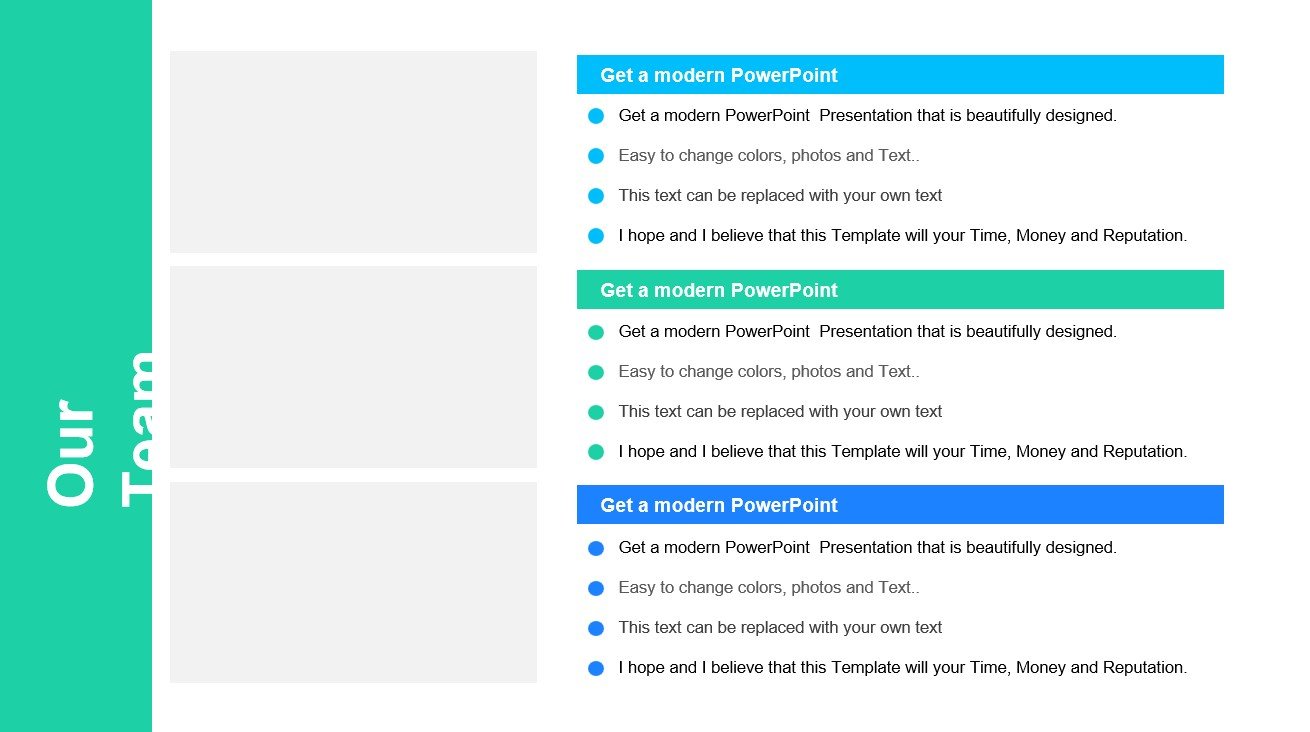Select the dark blue bullet beside the bottom section's first line

(x=596, y=548)
